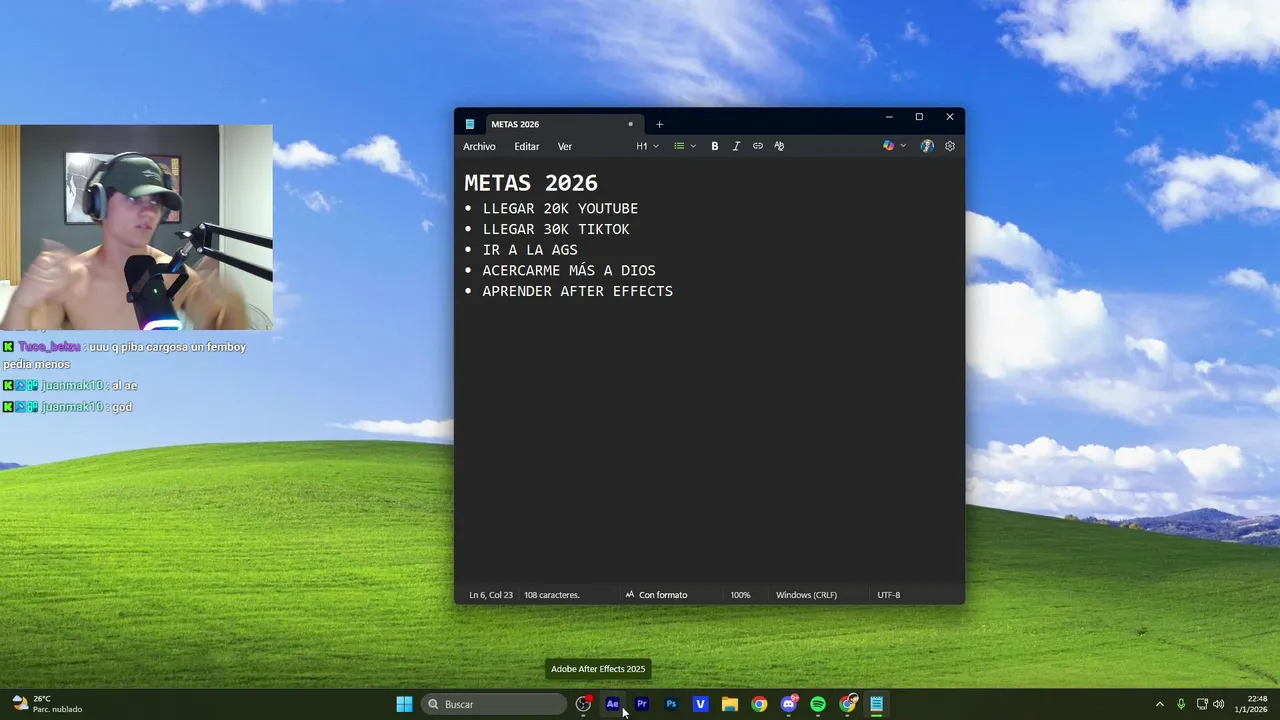Click the Buscar taskbar search box

point(494,704)
